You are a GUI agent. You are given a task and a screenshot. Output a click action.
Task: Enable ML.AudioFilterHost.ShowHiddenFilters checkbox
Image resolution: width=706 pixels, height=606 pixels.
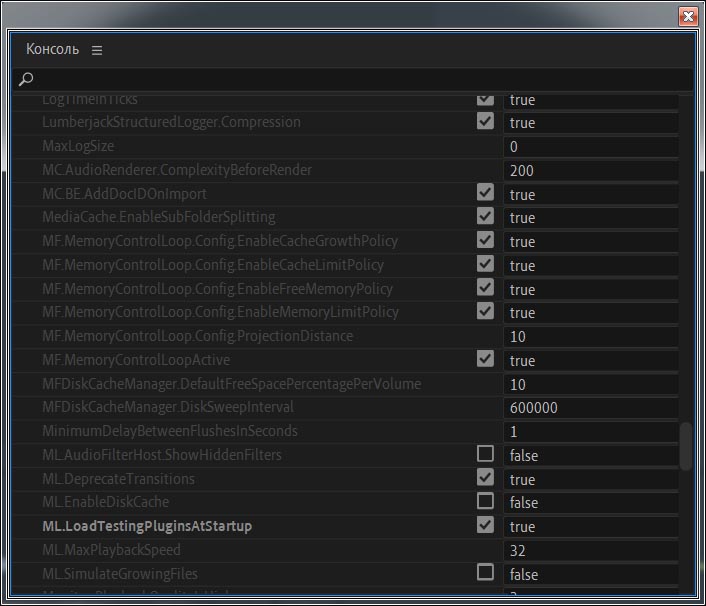[485, 454]
